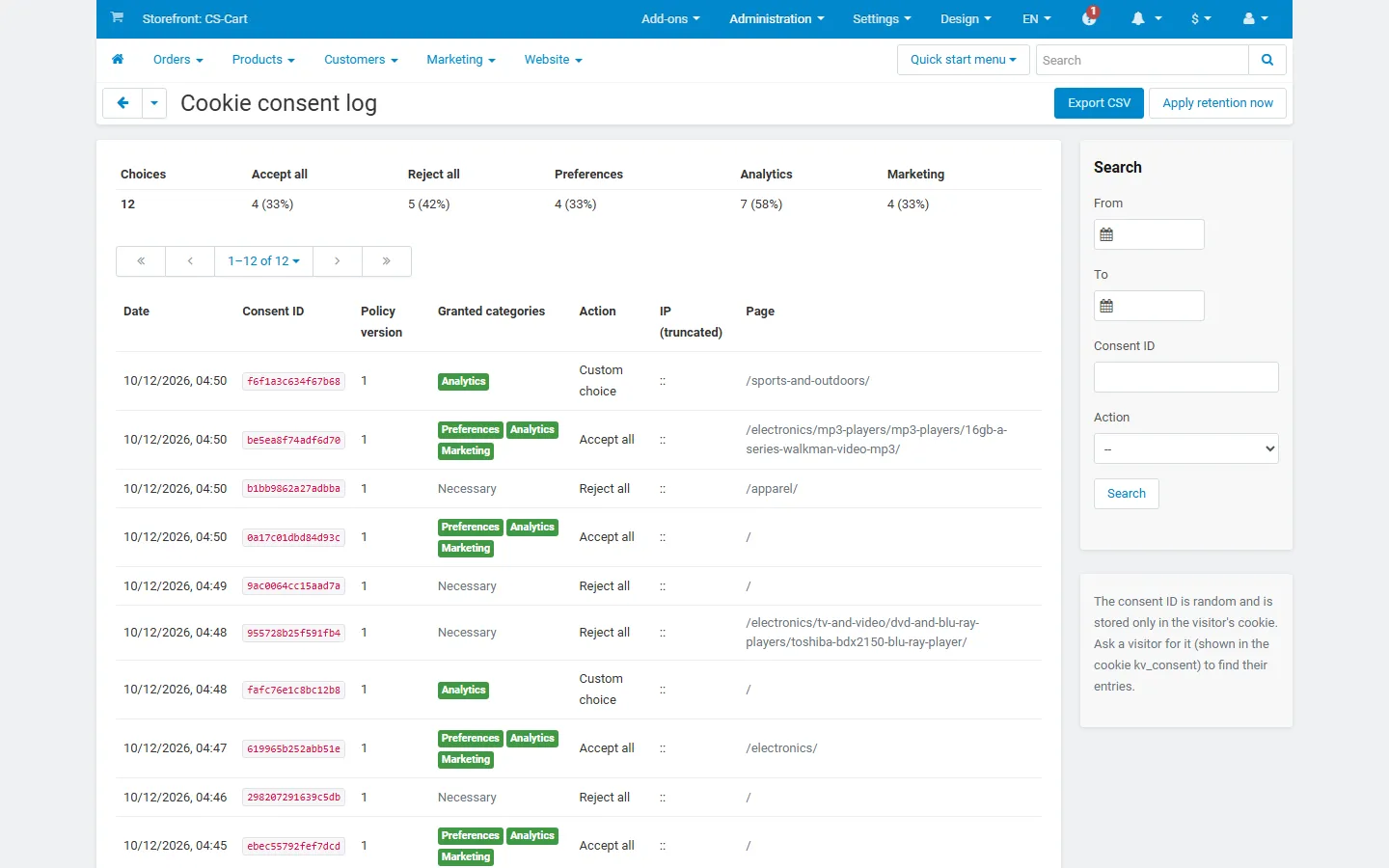The height and width of the screenshot is (868, 1389).
Task: Expand the Orders menu
Action: (178, 60)
